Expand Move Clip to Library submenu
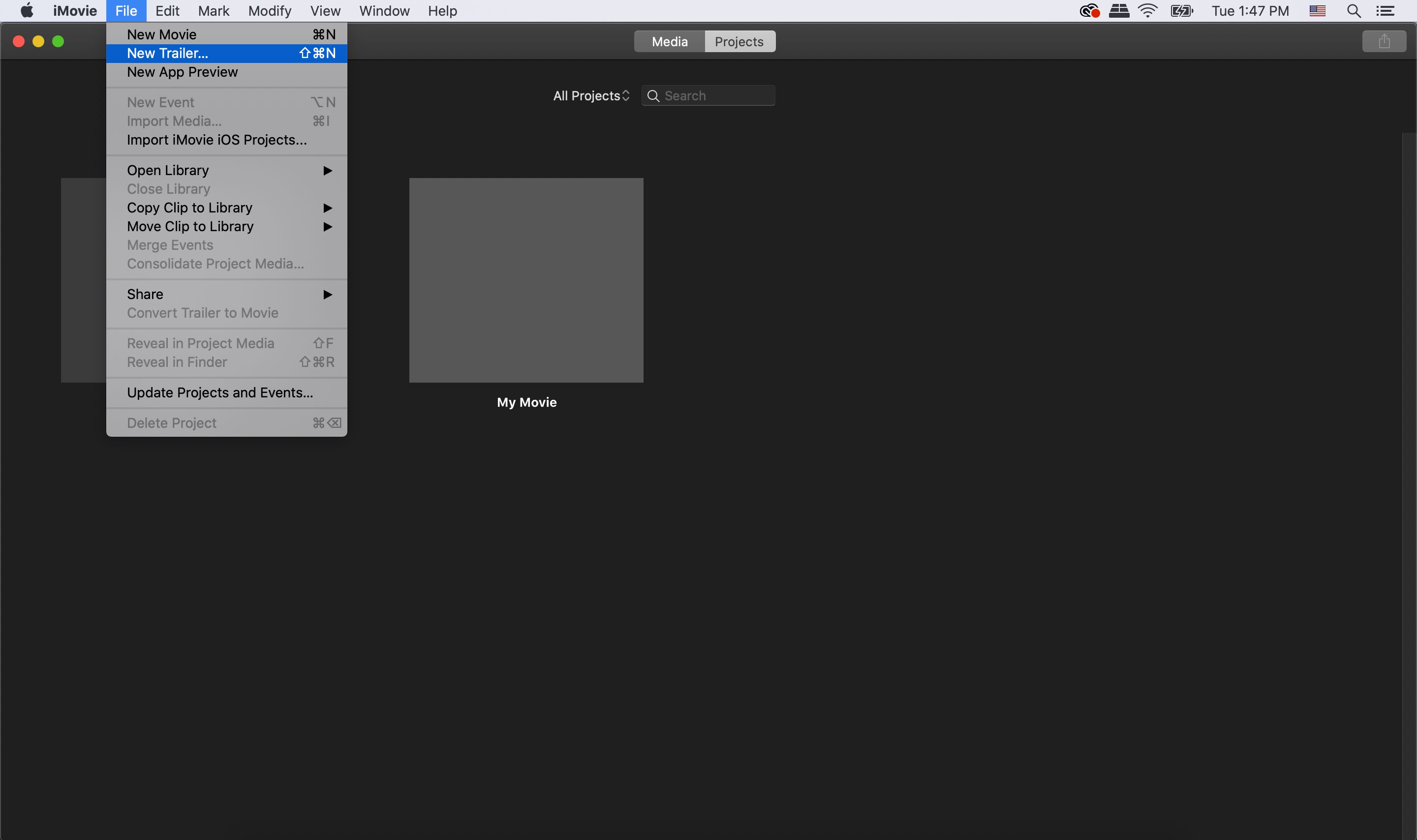 click(x=226, y=226)
